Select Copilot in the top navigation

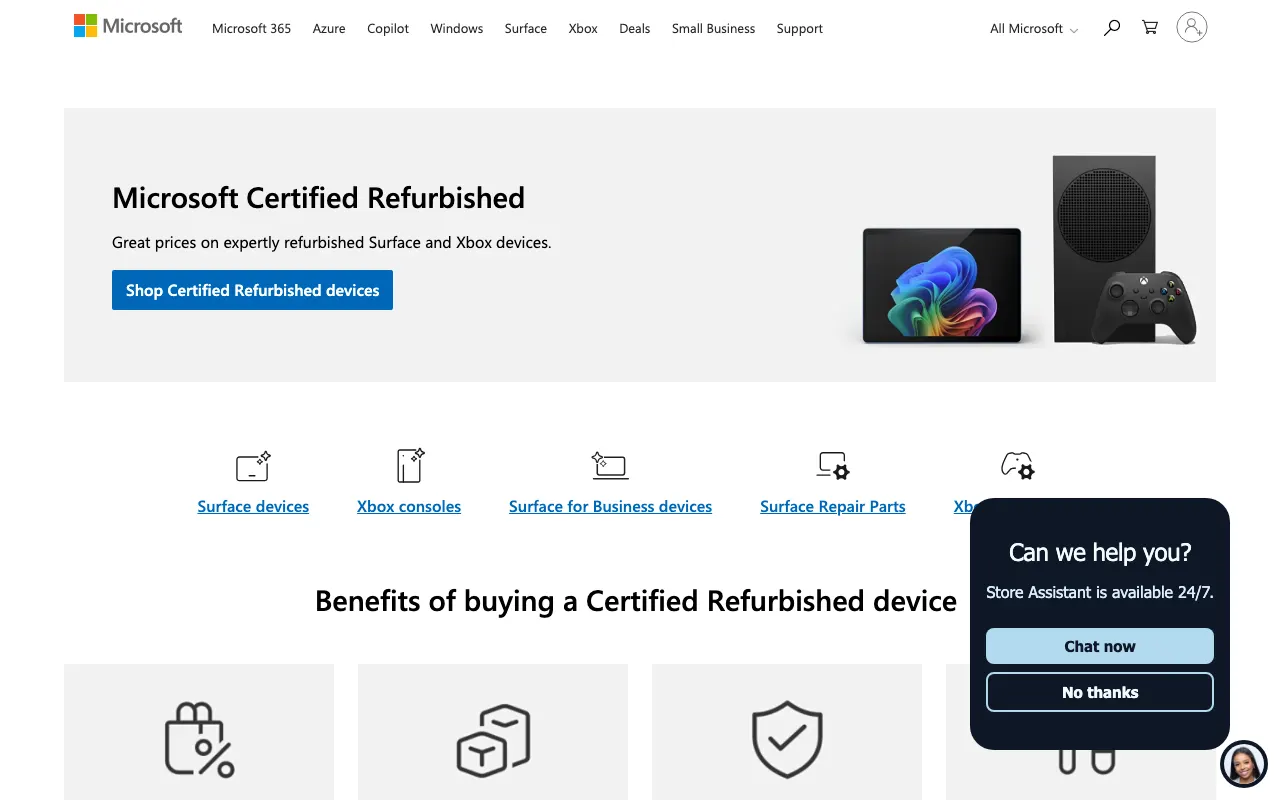pyautogui.click(x=388, y=29)
